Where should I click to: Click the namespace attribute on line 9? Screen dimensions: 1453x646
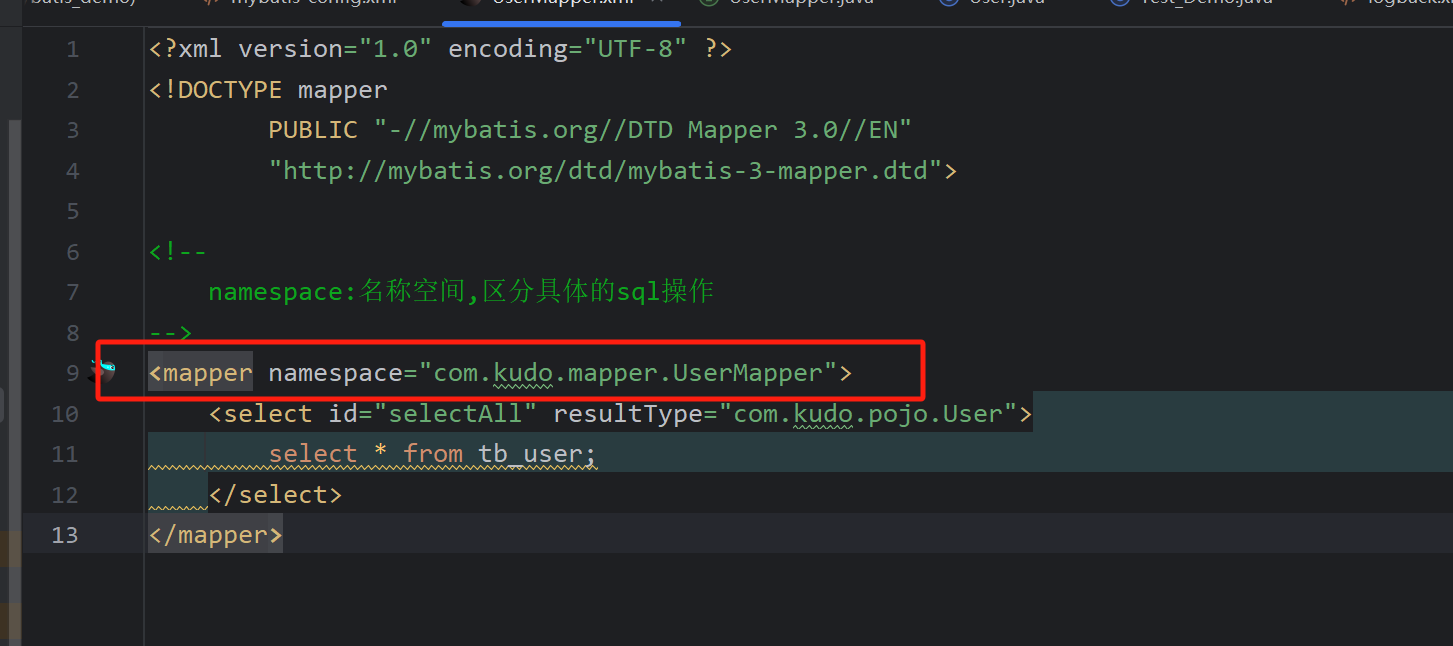[335, 373]
